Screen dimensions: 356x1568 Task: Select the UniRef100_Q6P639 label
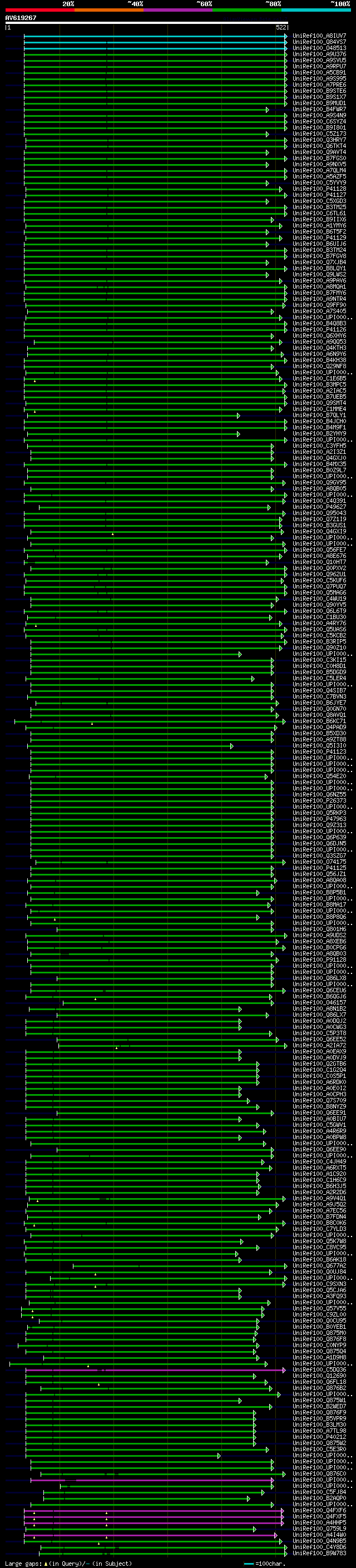tap(319, 837)
